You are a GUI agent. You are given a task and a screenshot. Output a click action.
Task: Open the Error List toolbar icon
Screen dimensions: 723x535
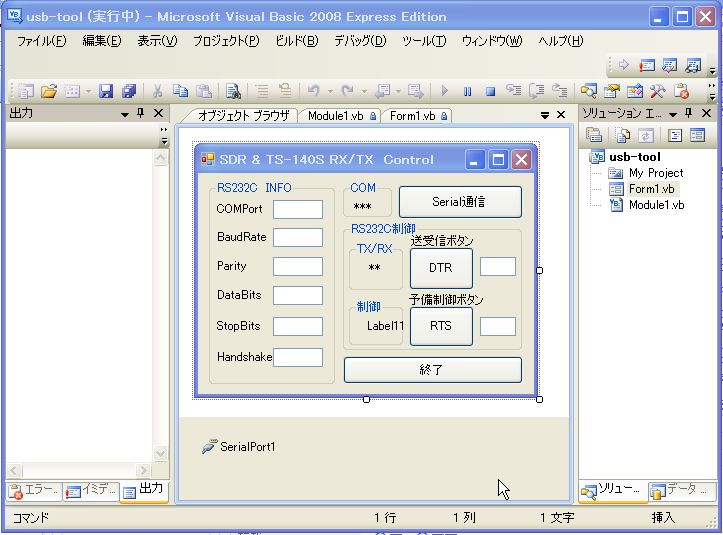(x=681, y=91)
